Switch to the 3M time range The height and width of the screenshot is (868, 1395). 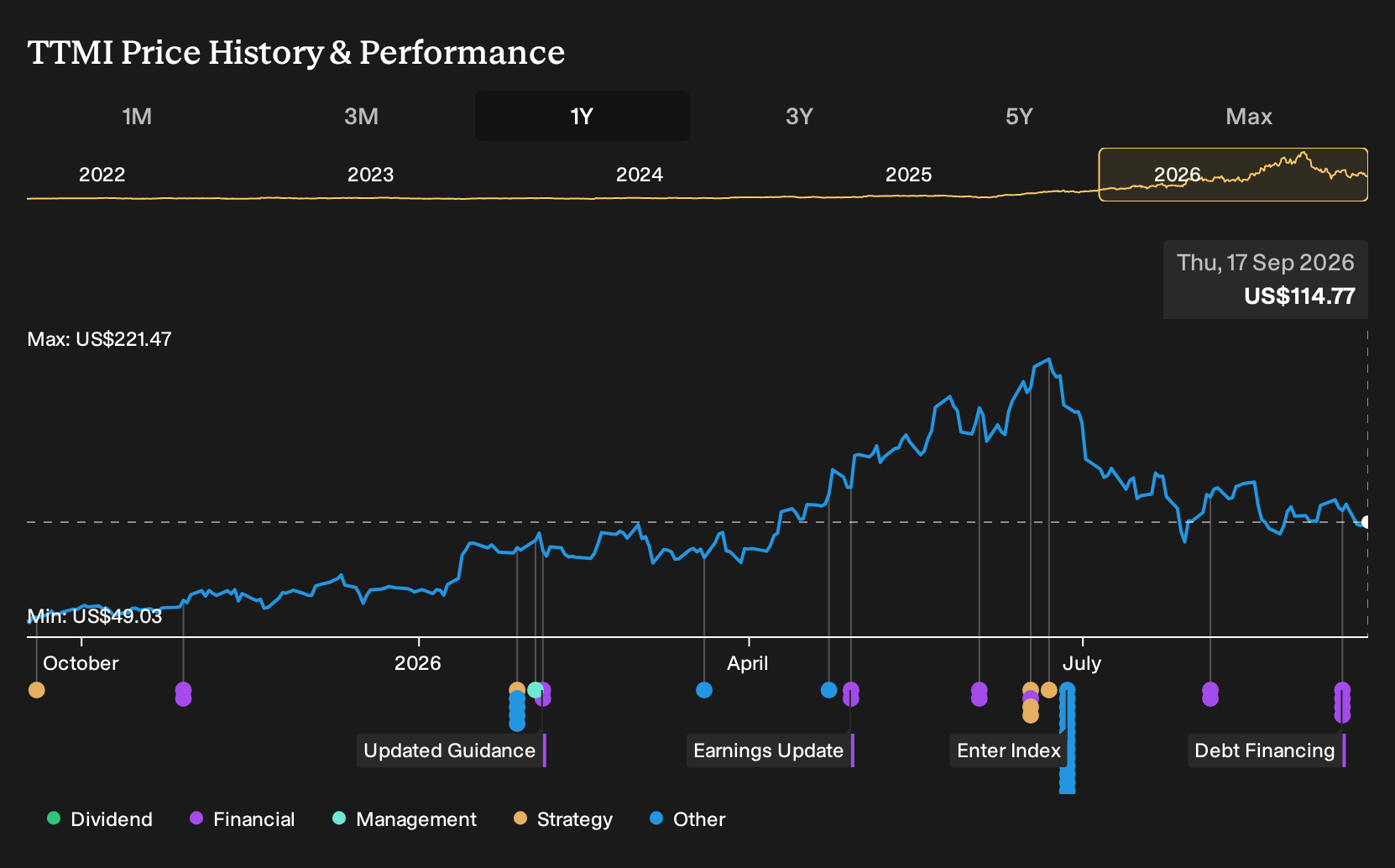click(361, 116)
